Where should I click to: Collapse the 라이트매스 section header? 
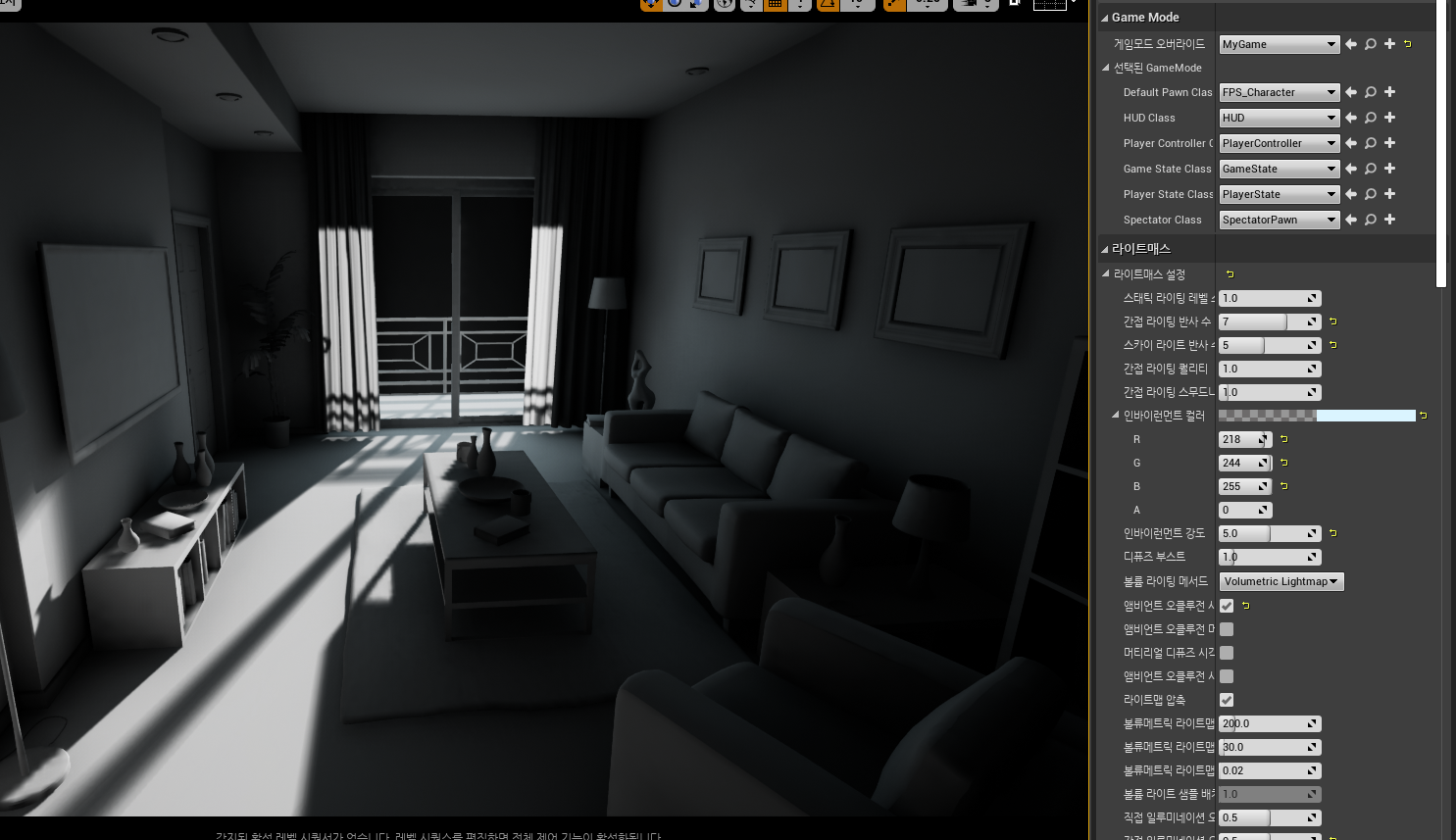click(1104, 249)
